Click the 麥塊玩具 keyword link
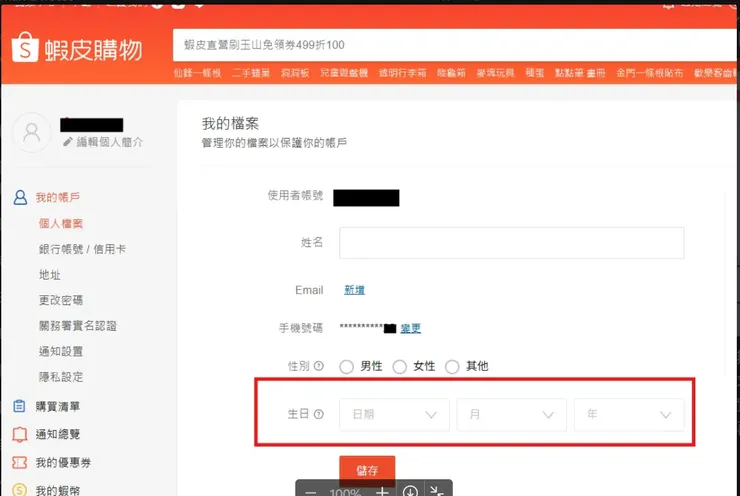Viewport: 740px width, 496px height. (496, 73)
